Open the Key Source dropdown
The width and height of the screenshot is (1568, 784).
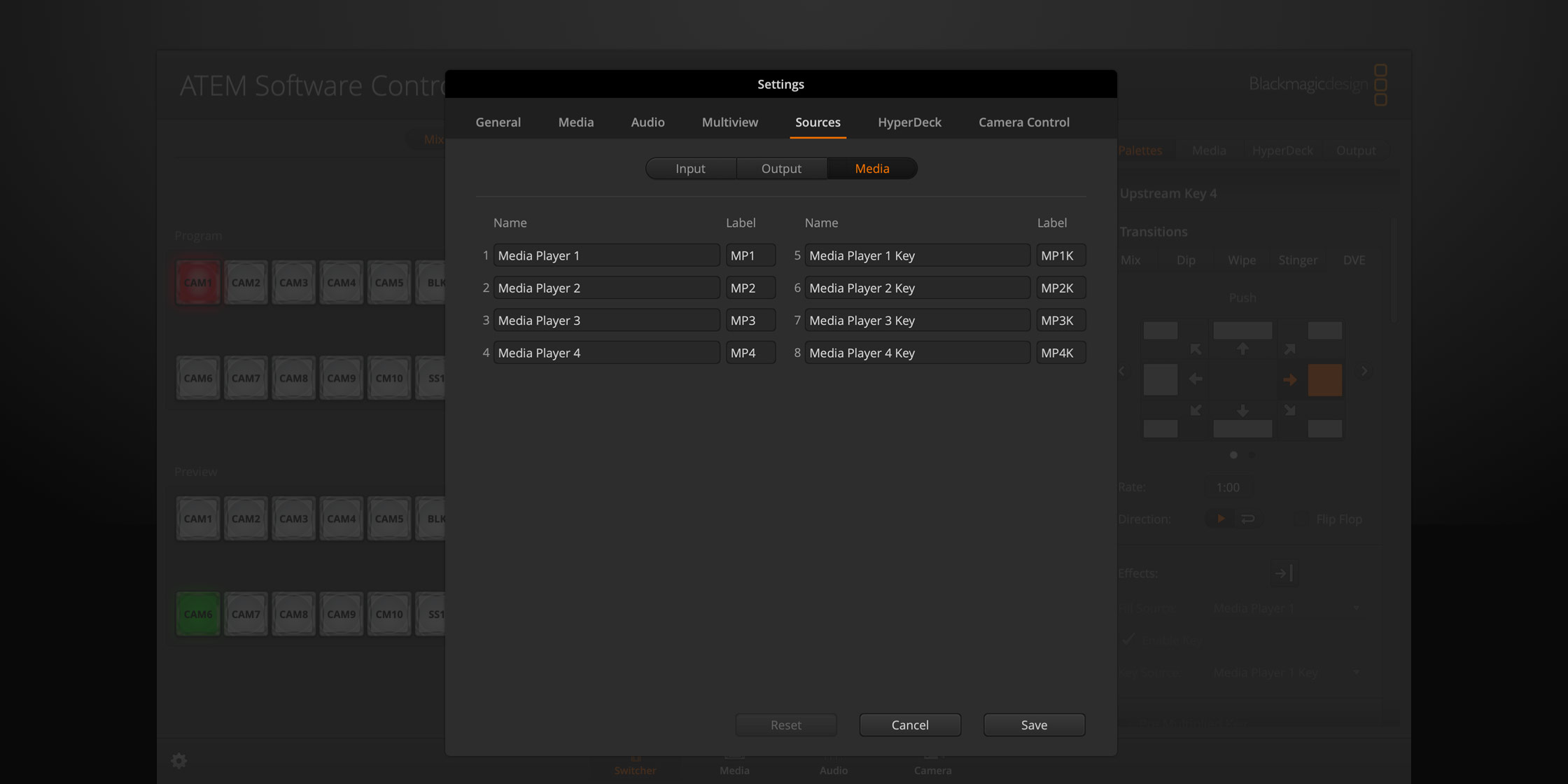(1286, 672)
